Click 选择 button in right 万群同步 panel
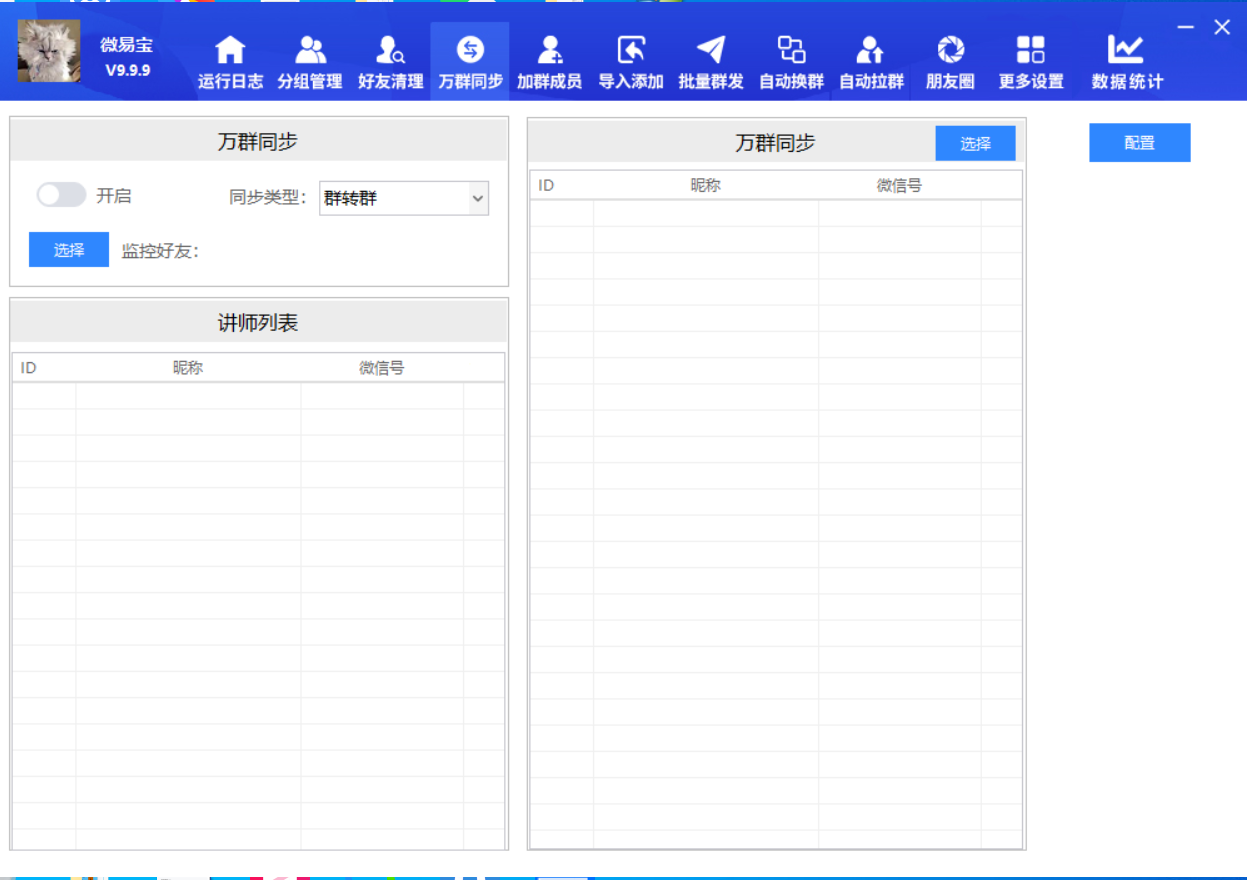Screen dimensions: 1247x880 point(975,143)
